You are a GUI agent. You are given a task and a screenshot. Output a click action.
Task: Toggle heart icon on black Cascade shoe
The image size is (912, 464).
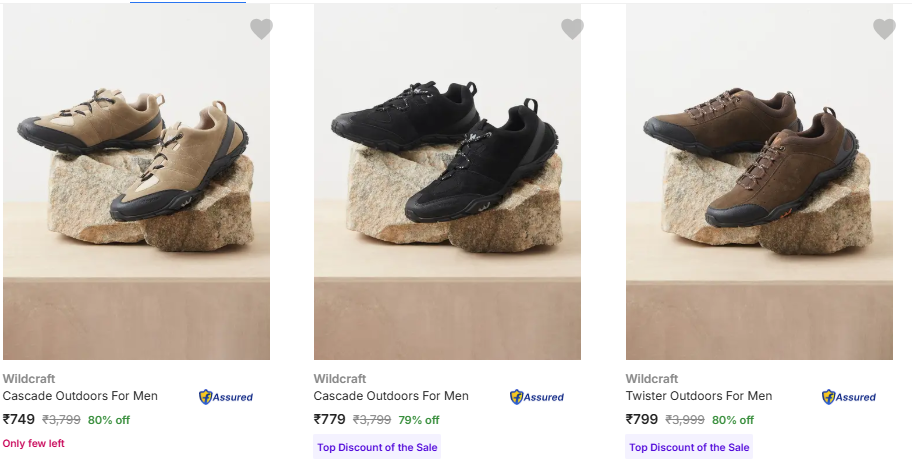click(572, 29)
